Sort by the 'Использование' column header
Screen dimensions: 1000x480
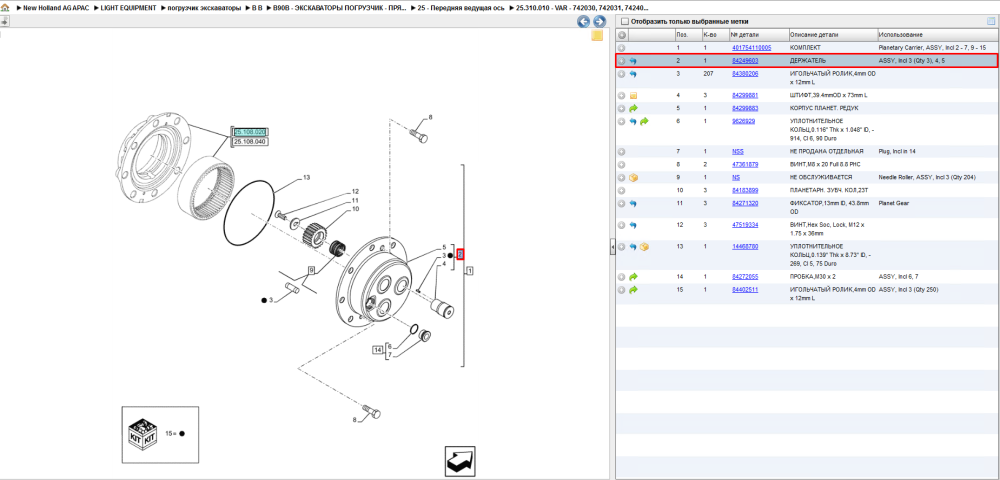[936, 34]
